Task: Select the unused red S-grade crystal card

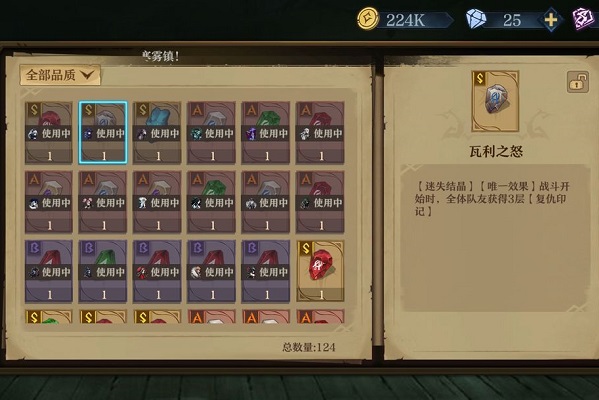Action: click(320, 271)
